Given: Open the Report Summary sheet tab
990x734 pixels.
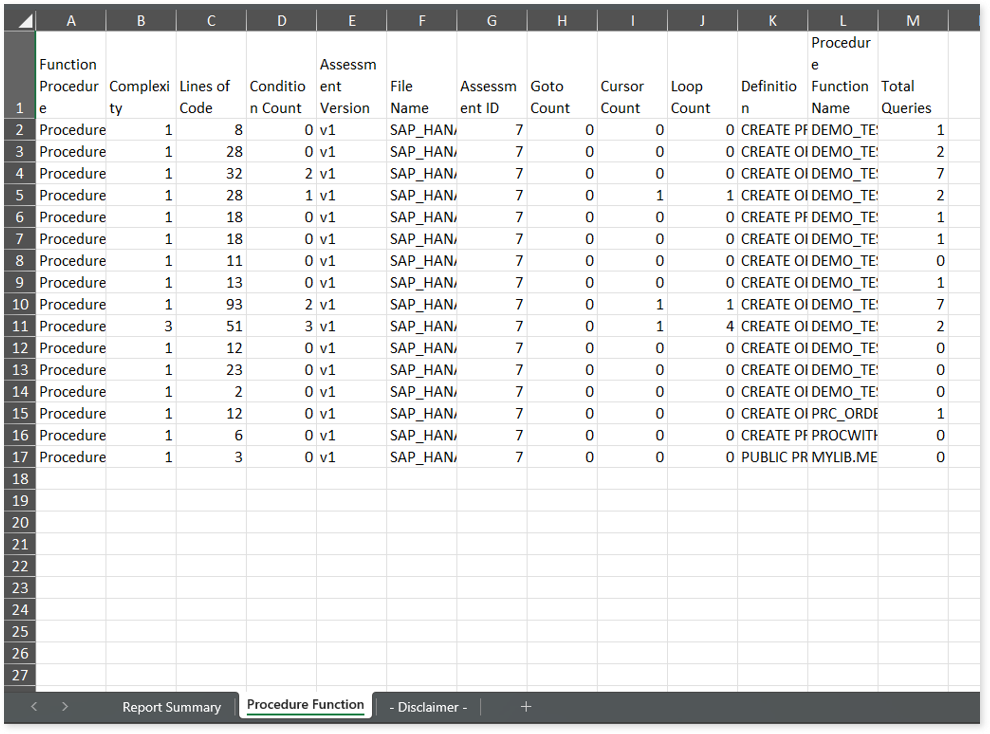Looking at the screenshot, I should (171, 707).
